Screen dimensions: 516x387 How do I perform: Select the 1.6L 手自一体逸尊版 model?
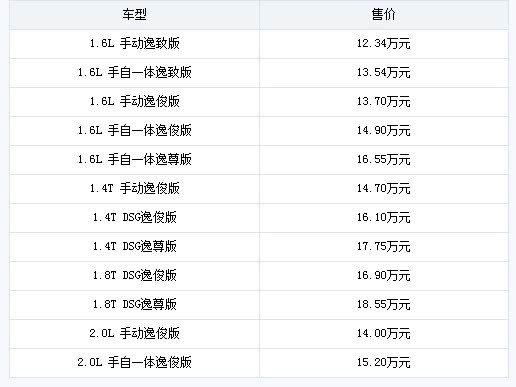tap(134, 160)
